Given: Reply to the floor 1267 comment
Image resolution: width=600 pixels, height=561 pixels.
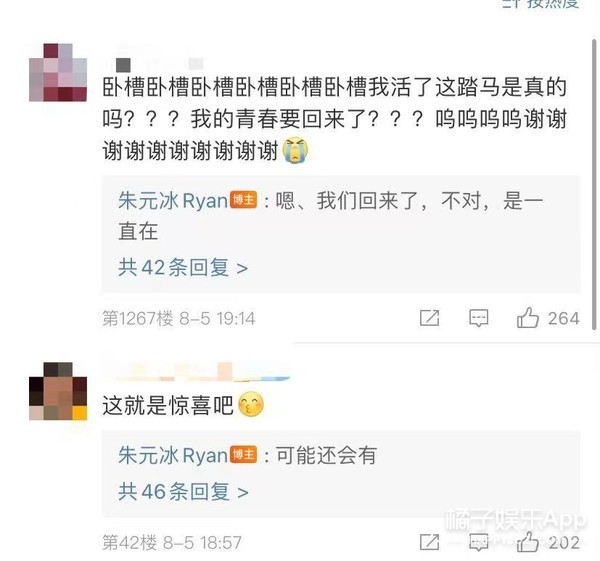Looking at the screenshot, I should tap(479, 318).
